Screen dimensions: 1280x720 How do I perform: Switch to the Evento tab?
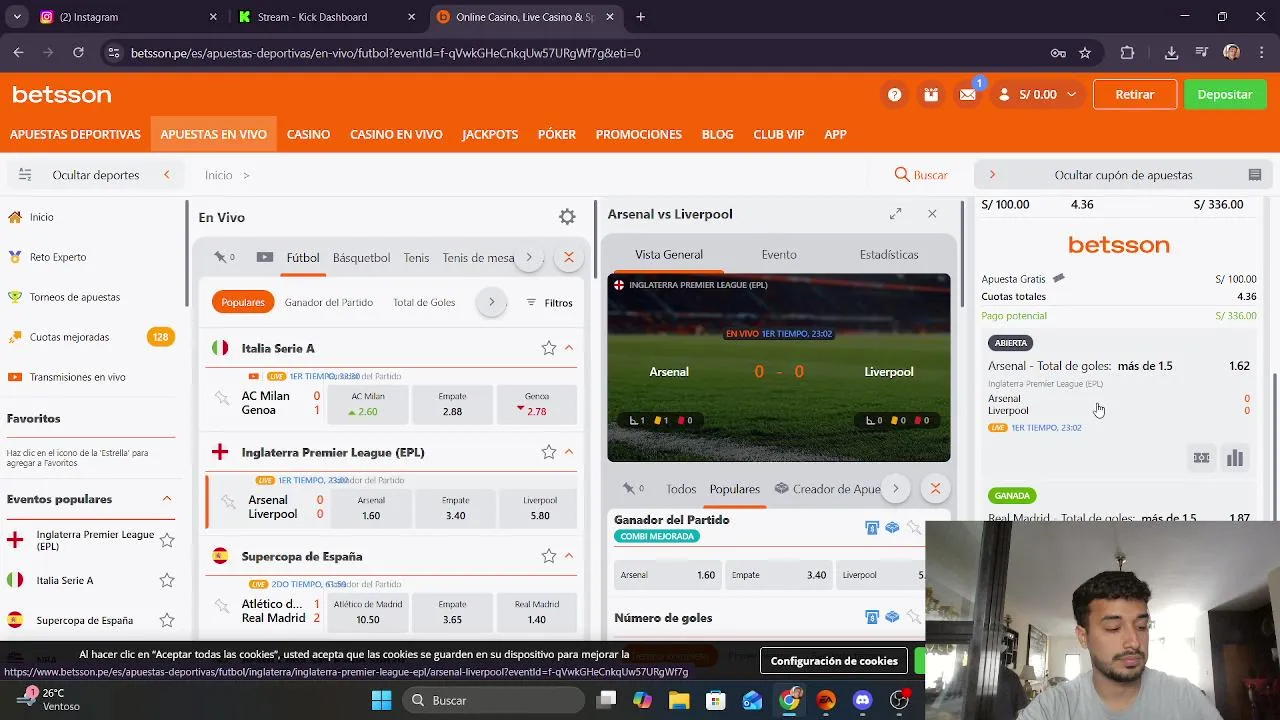tap(779, 254)
